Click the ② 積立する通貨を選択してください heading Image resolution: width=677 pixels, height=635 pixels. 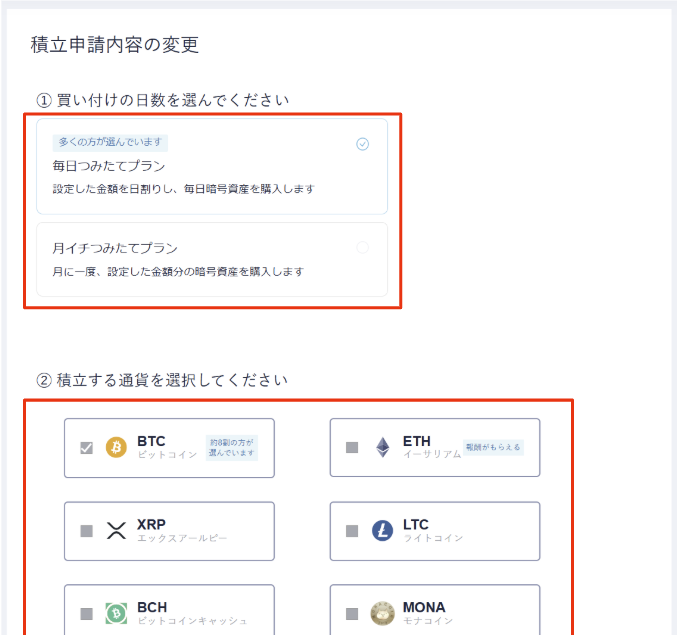pyautogui.click(x=162, y=380)
